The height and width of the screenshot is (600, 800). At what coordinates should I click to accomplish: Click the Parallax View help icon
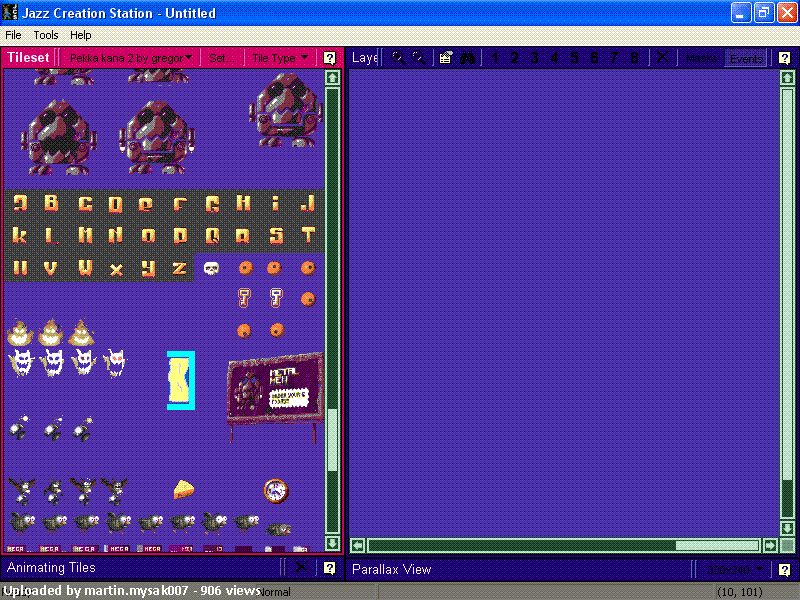click(x=785, y=569)
